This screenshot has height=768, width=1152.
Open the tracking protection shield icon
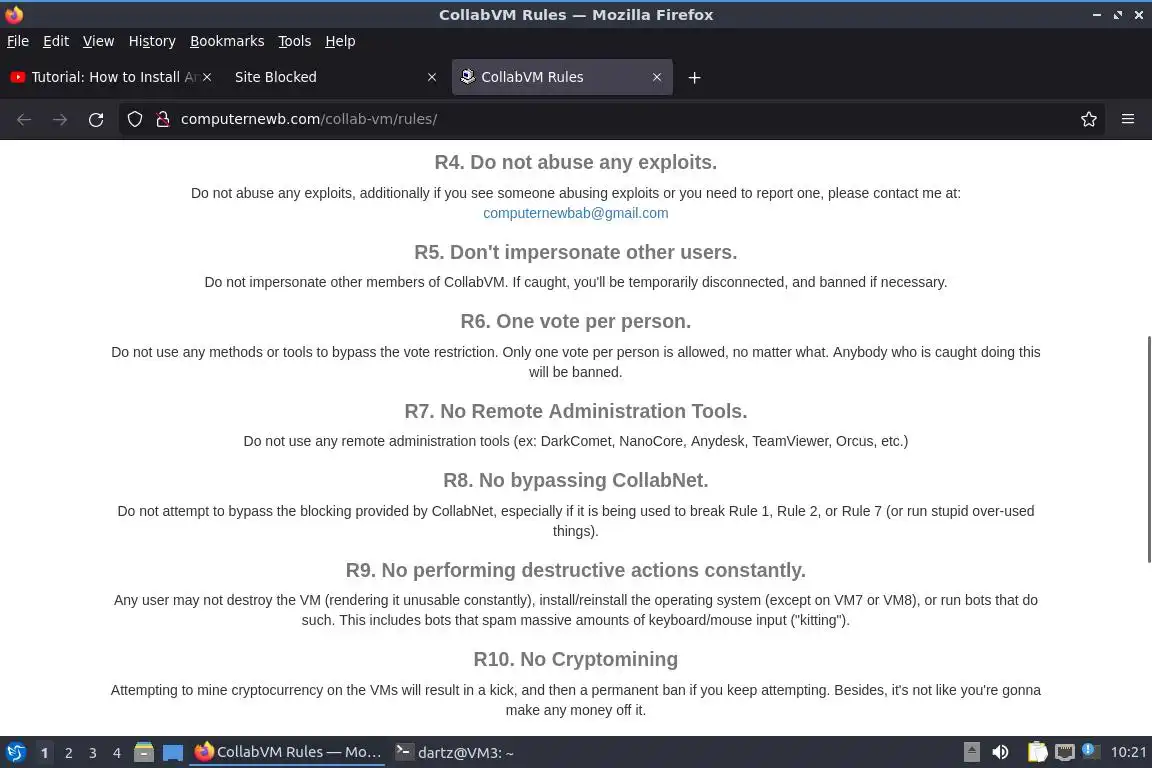134,119
